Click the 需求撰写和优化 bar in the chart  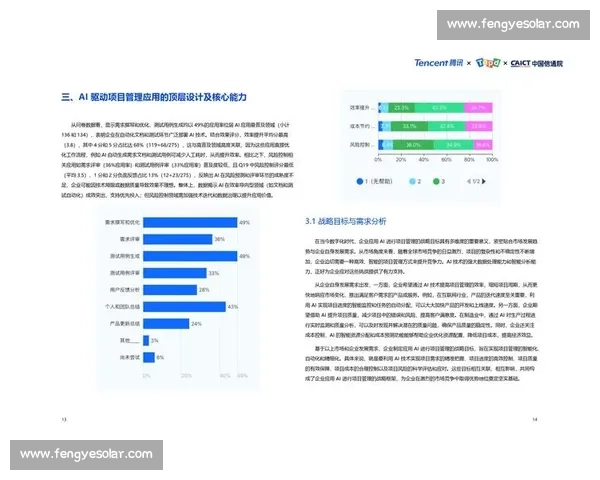[x=190, y=222]
